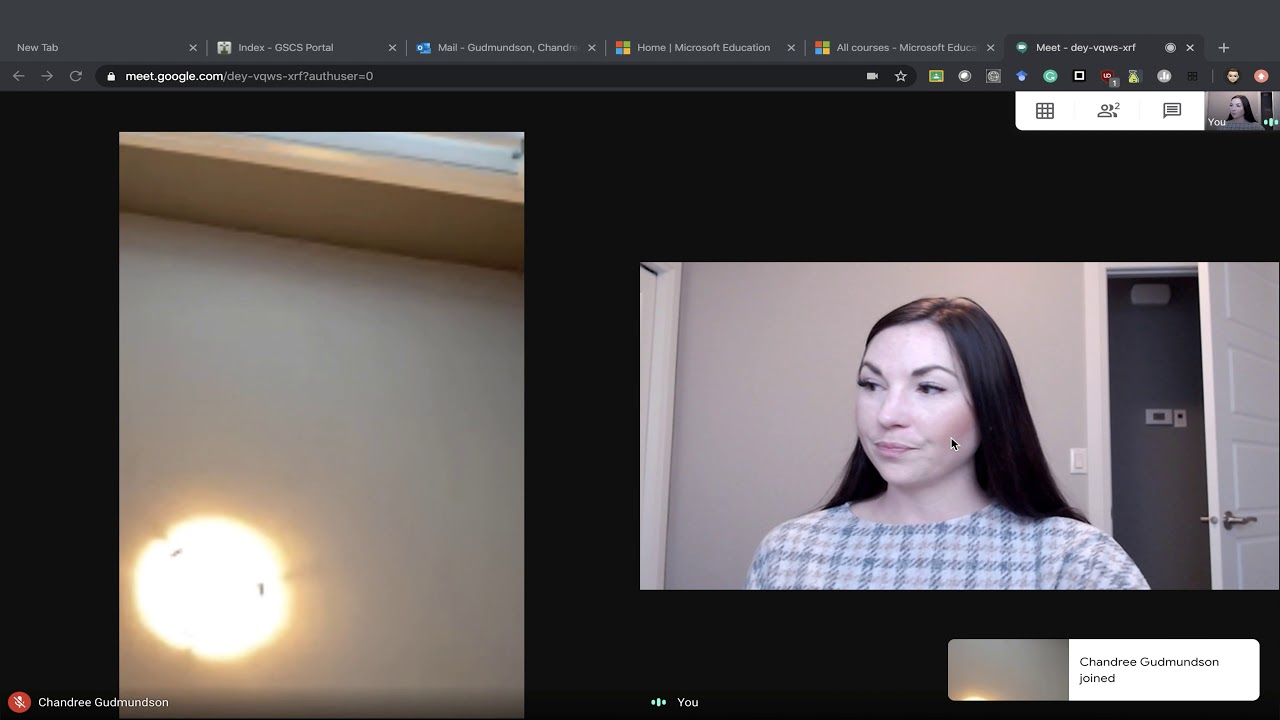Open the Google Classroom extension icon
The width and height of the screenshot is (1280, 720).
click(x=936, y=76)
